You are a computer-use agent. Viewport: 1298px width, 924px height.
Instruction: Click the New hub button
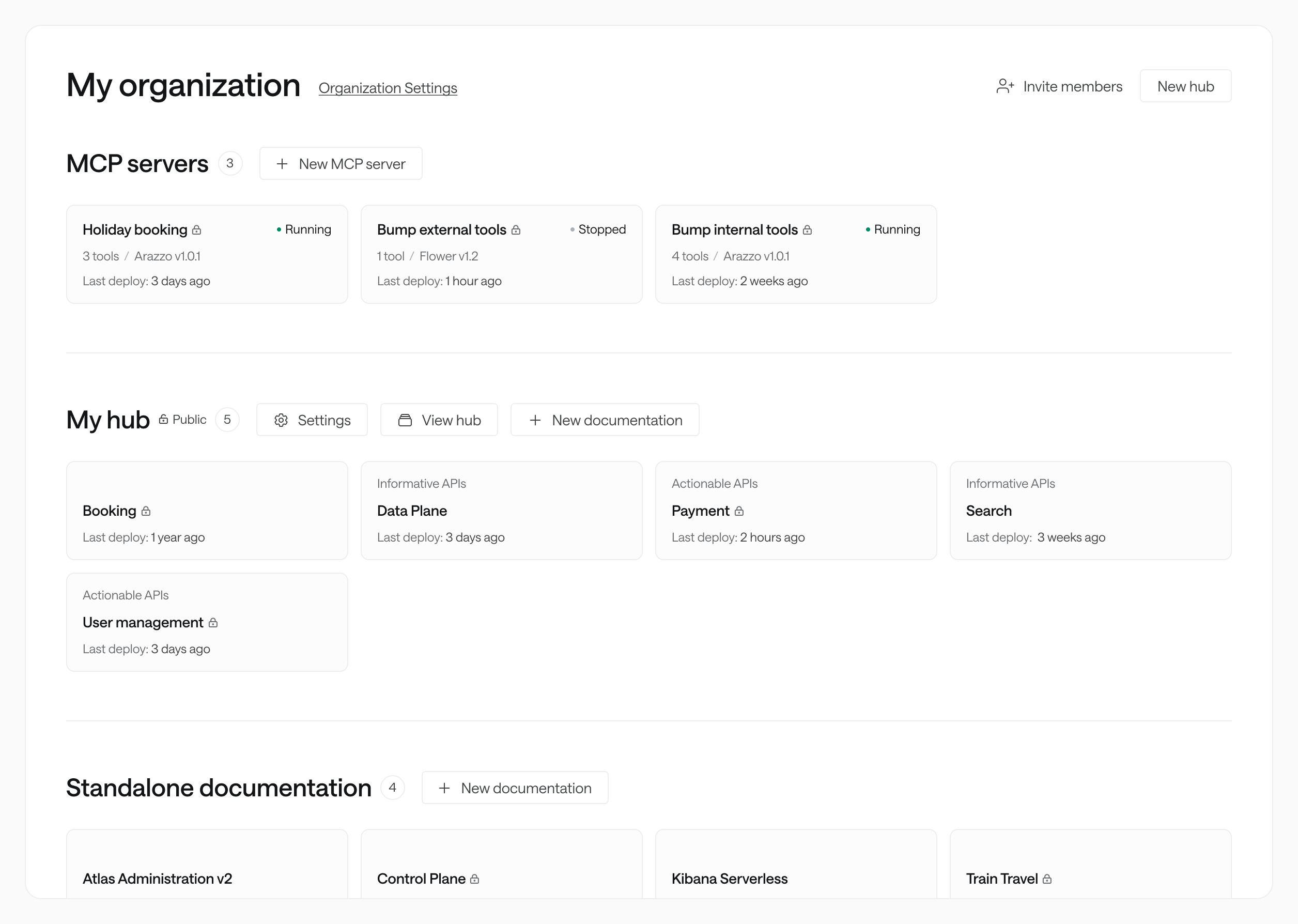coord(1185,86)
